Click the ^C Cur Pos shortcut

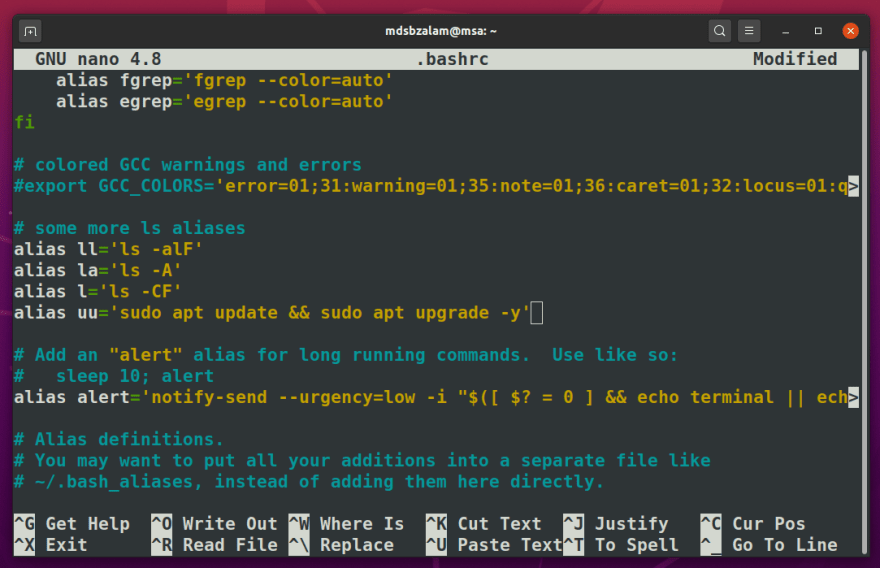(753, 524)
